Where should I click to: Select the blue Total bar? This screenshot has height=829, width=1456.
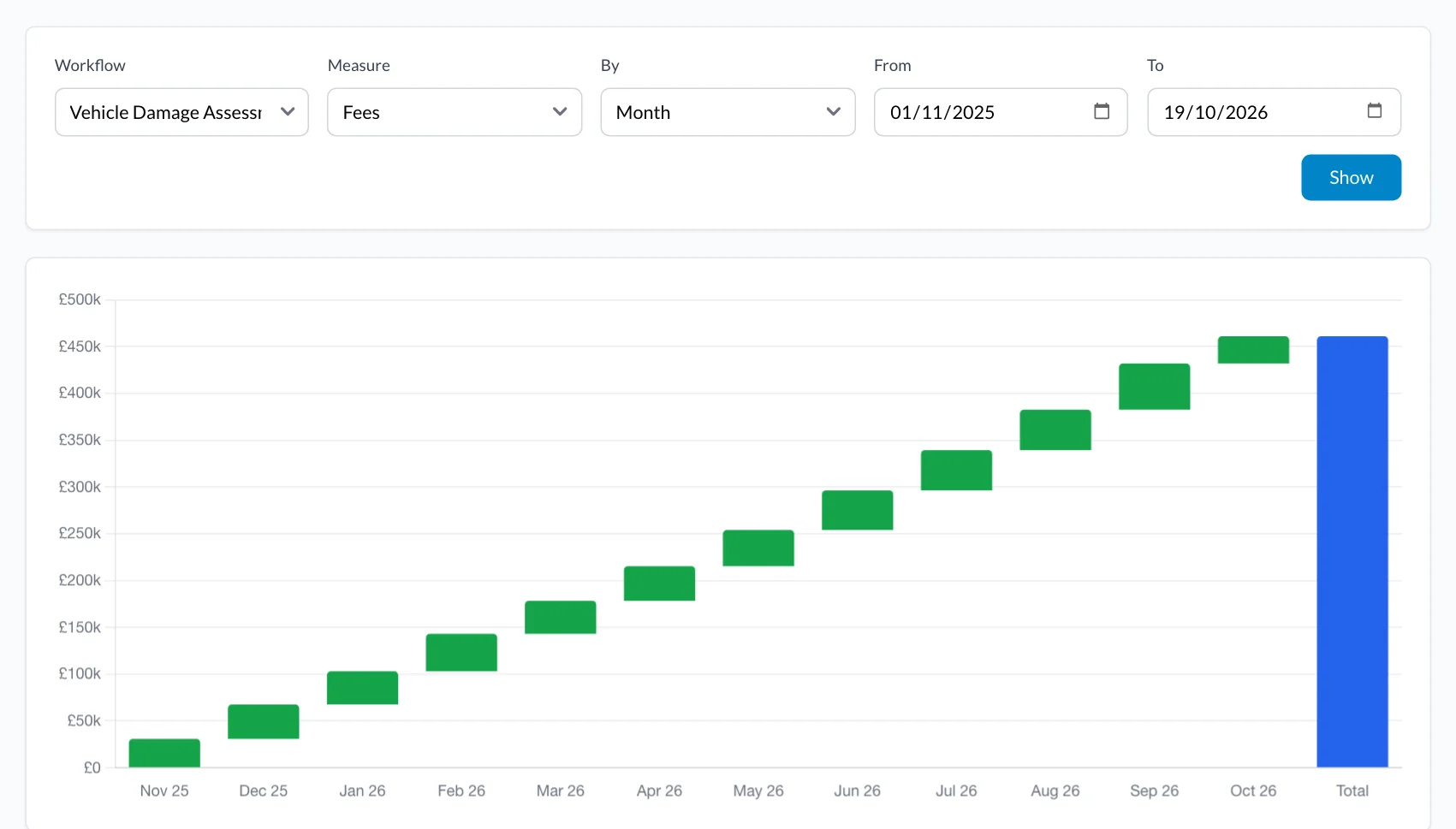1352,552
